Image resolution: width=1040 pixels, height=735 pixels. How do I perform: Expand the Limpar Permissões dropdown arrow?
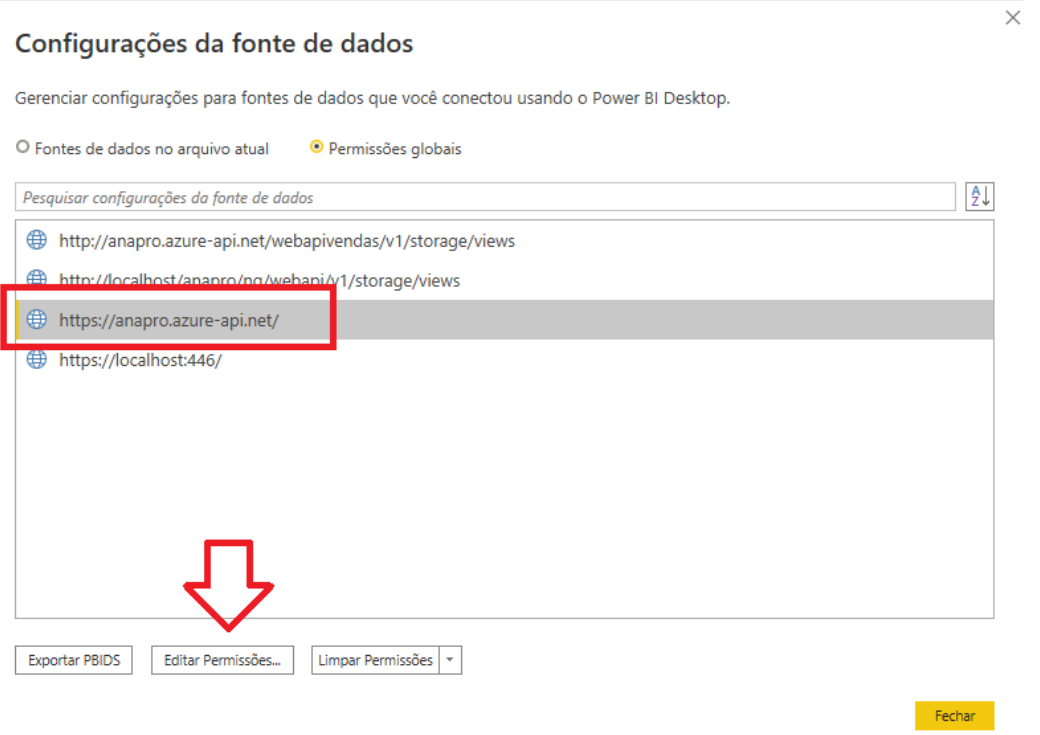click(x=450, y=660)
